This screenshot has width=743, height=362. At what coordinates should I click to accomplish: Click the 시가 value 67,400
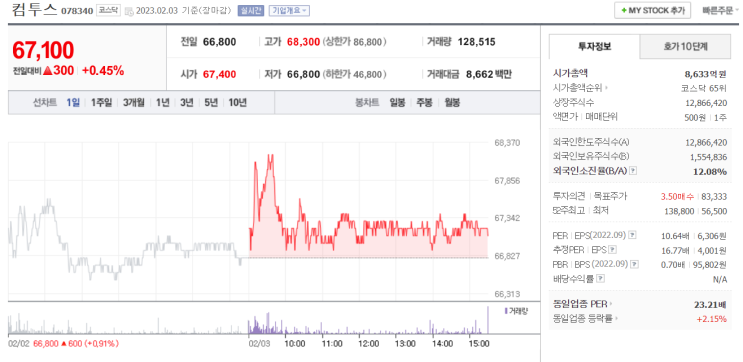click(x=219, y=74)
